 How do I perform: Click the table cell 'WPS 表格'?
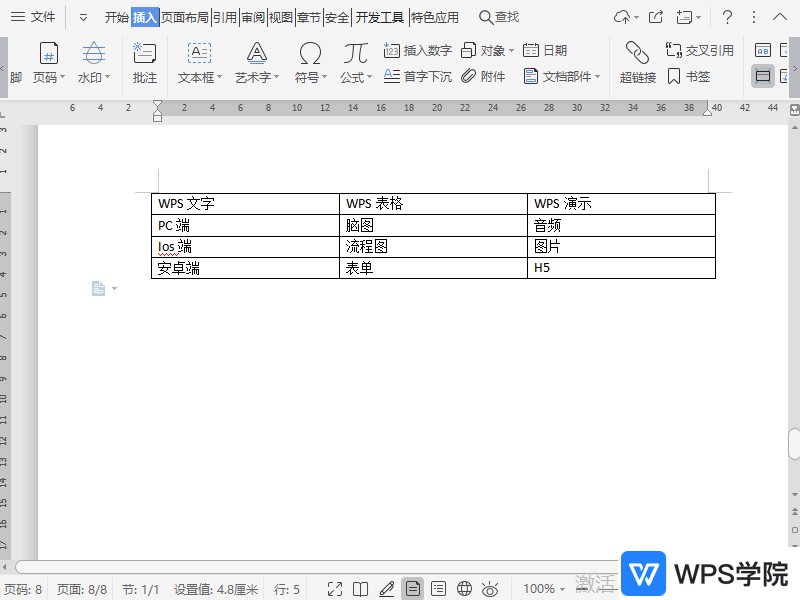[x=433, y=204]
